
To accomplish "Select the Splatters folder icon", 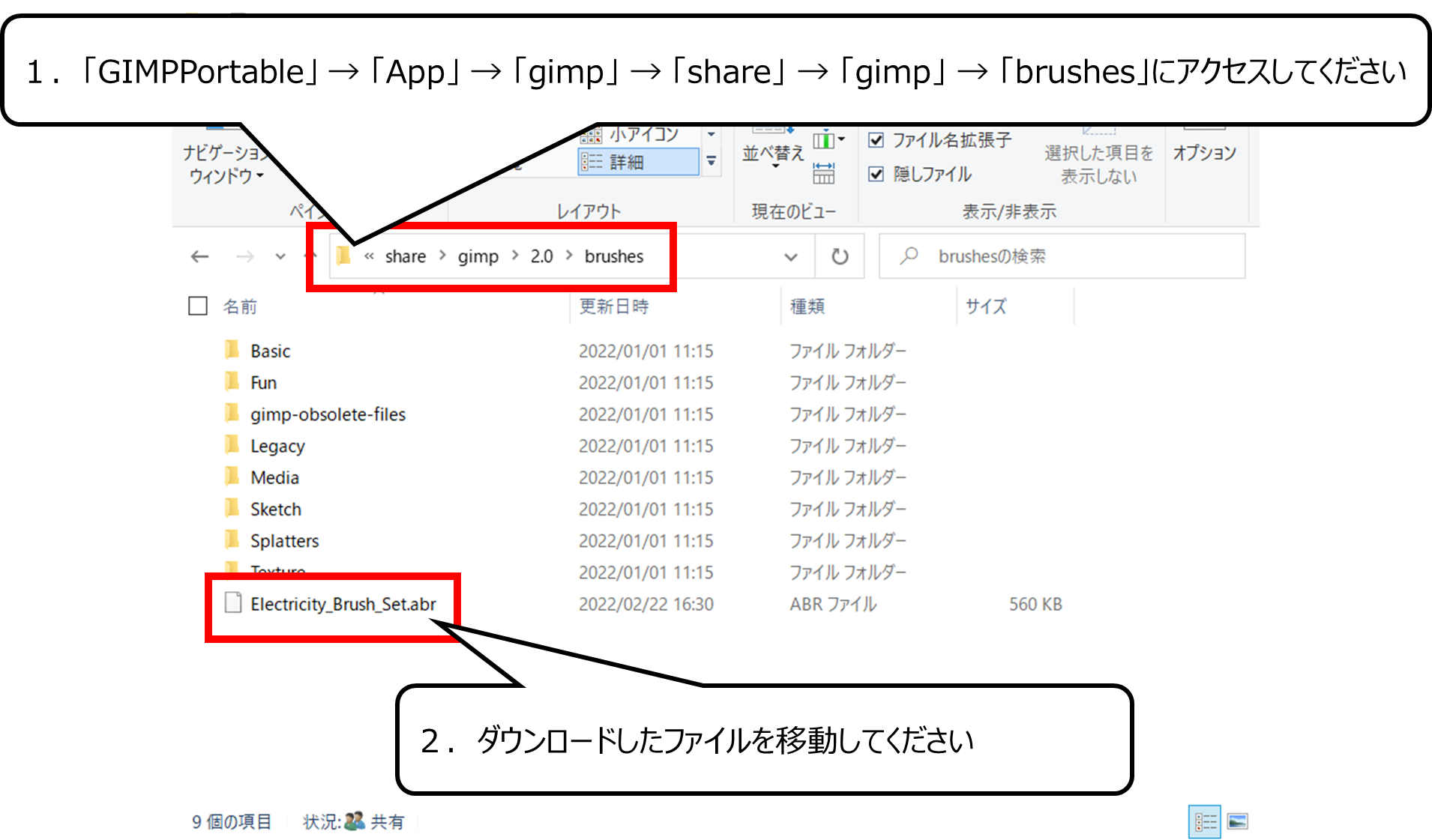I will click(x=232, y=540).
